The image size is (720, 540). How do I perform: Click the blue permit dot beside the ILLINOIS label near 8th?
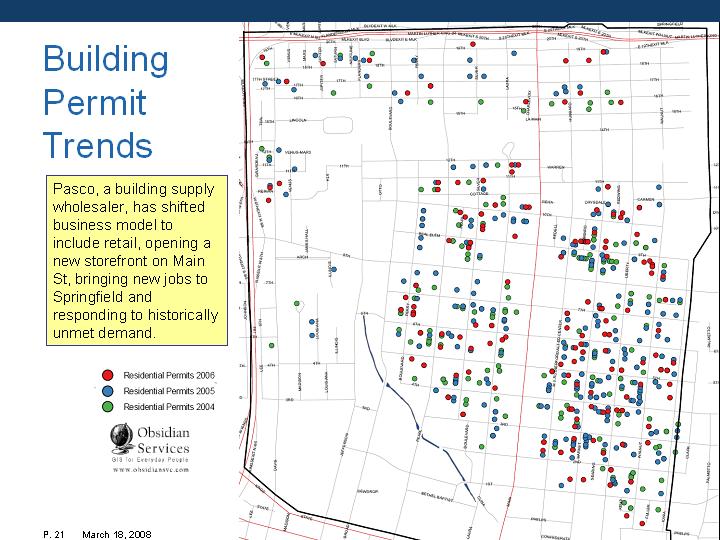tap(334, 269)
